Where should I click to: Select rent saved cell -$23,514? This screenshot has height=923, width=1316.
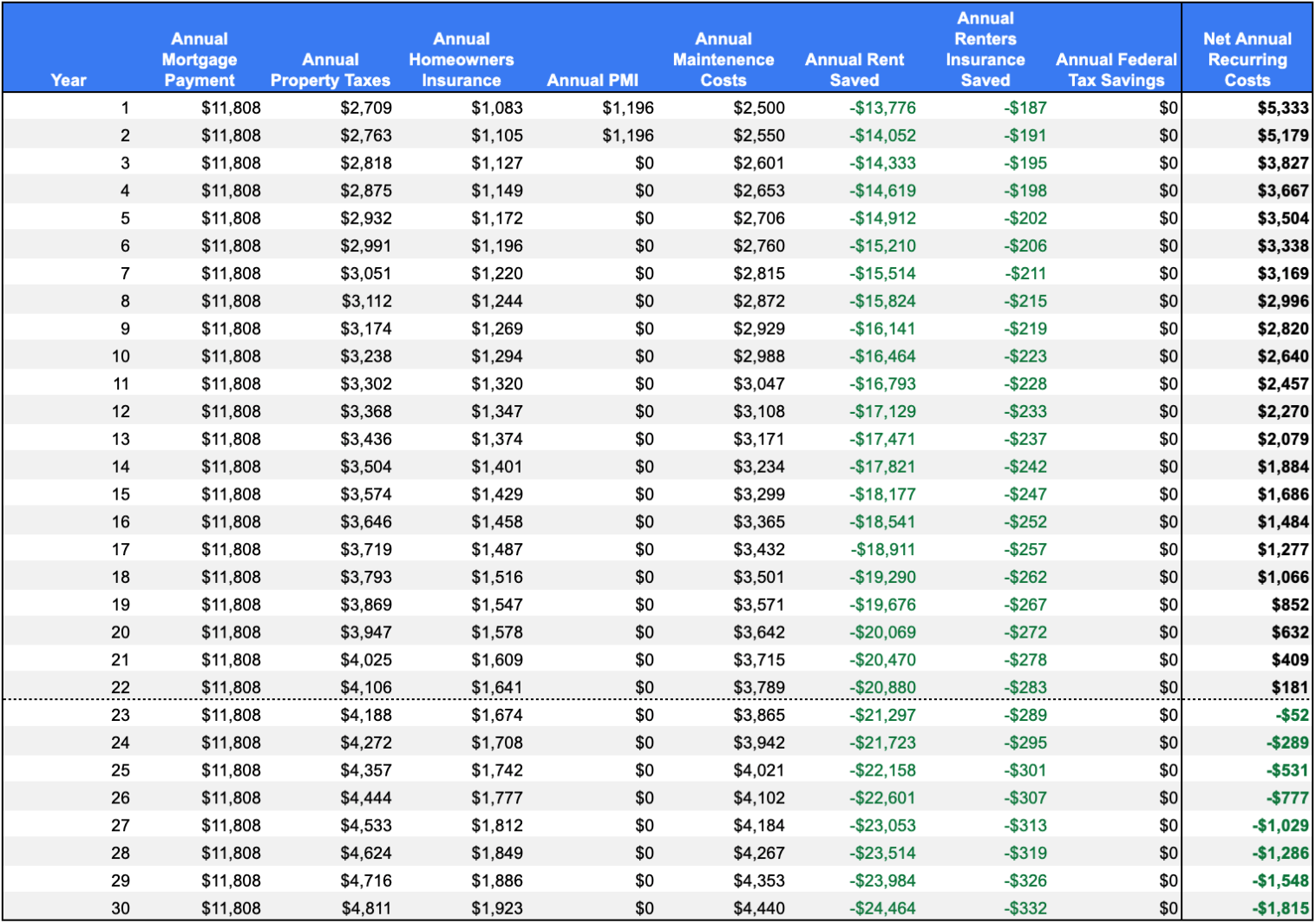coord(882,854)
